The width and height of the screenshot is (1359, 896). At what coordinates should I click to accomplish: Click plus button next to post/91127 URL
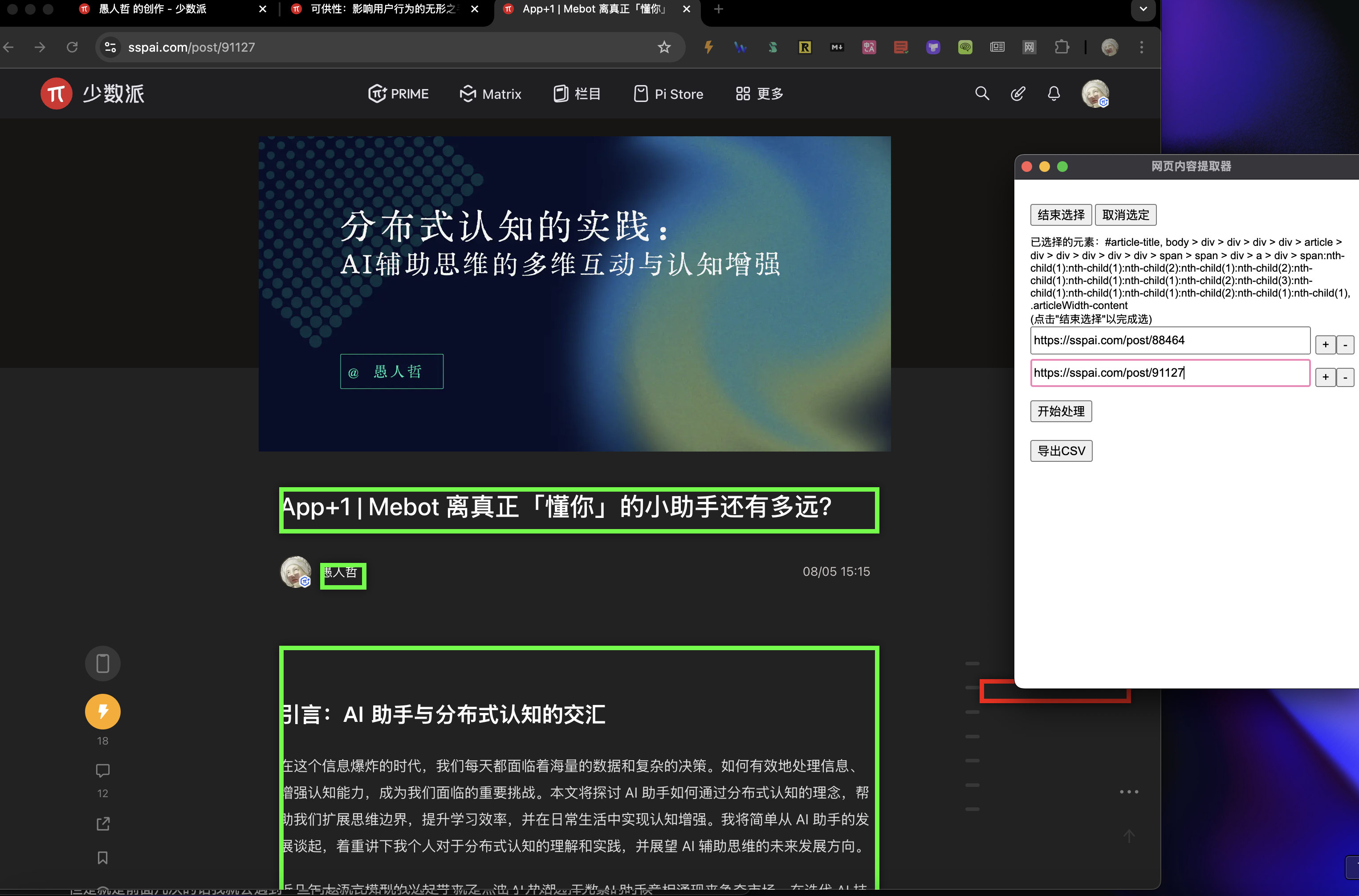click(1325, 377)
